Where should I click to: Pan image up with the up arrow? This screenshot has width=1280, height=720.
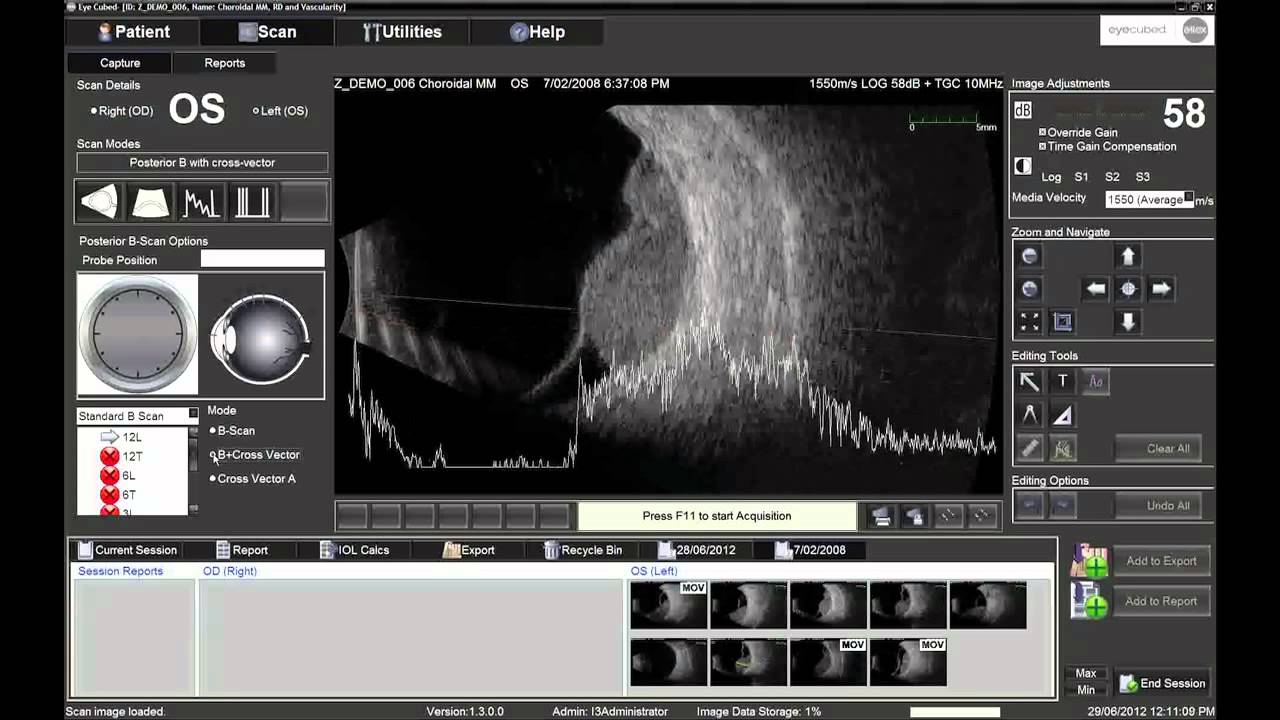point(1128,256)
